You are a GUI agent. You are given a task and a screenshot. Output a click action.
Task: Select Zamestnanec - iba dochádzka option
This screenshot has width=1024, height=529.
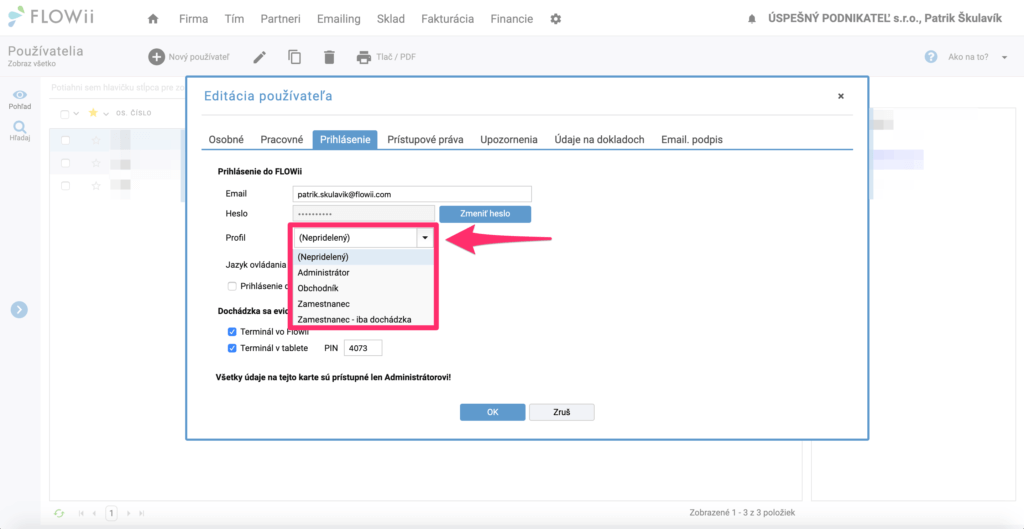point(362,319)
